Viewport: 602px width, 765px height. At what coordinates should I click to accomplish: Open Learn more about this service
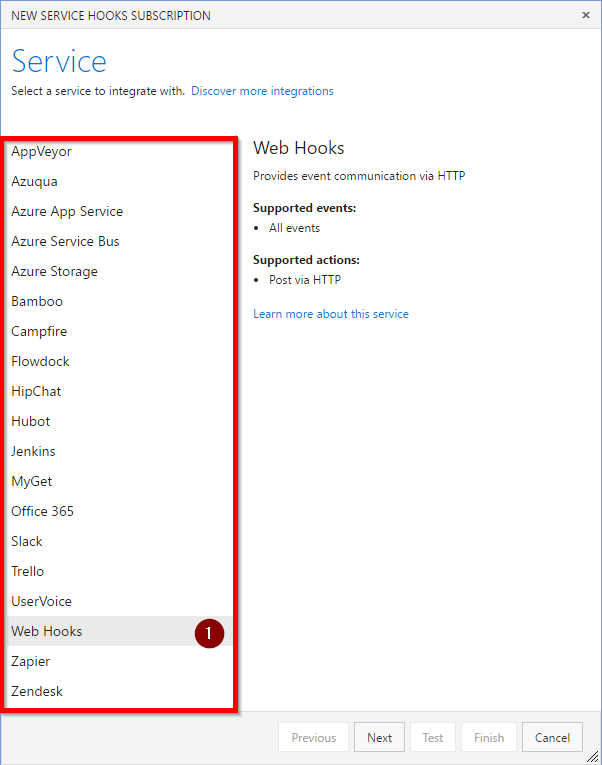(x=331, y=314)
